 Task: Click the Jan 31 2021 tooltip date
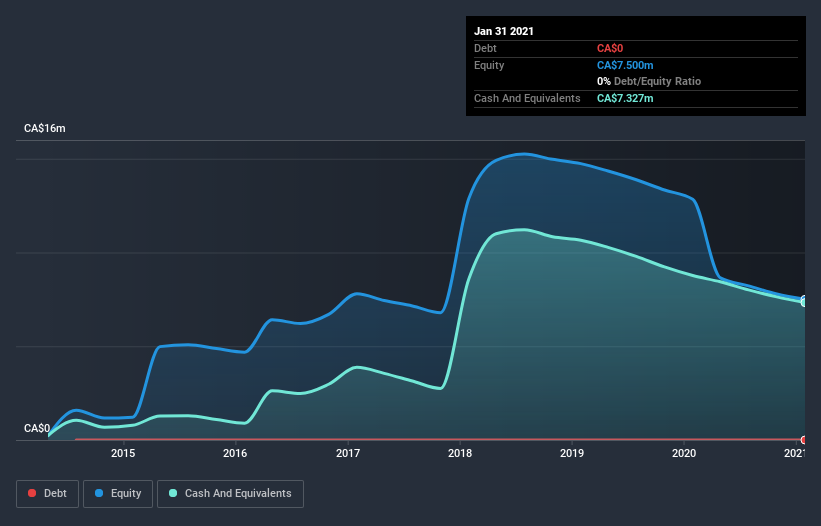click(x=504, y=31)
